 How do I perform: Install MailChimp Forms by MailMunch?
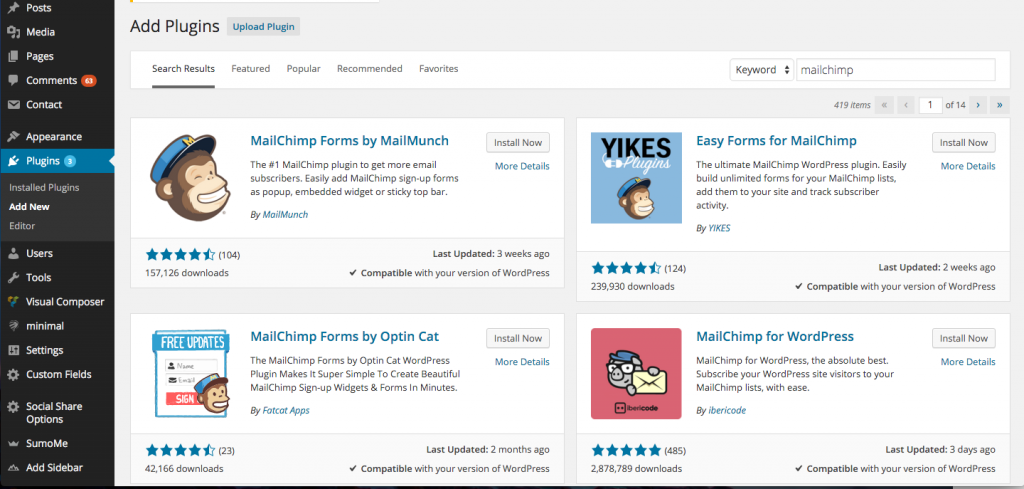point(518,142)
